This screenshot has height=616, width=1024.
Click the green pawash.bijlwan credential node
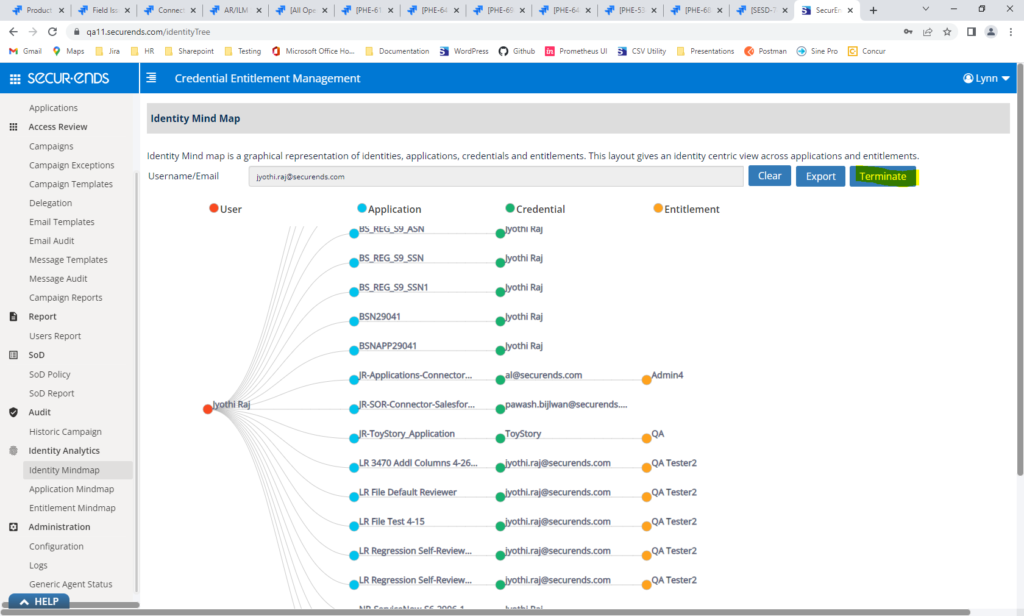tap(500, 409)
